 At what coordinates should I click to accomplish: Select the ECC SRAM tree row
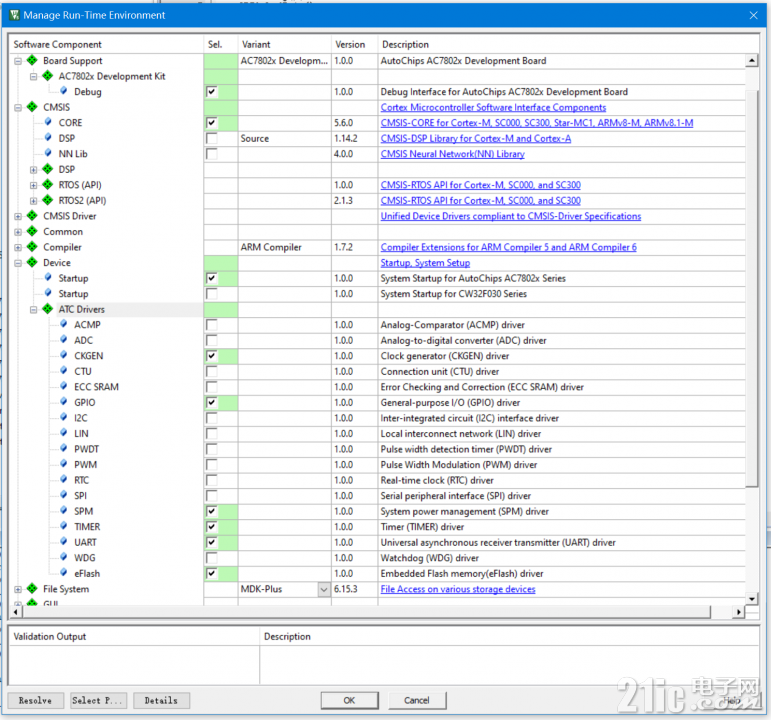[x=96, y=387]
